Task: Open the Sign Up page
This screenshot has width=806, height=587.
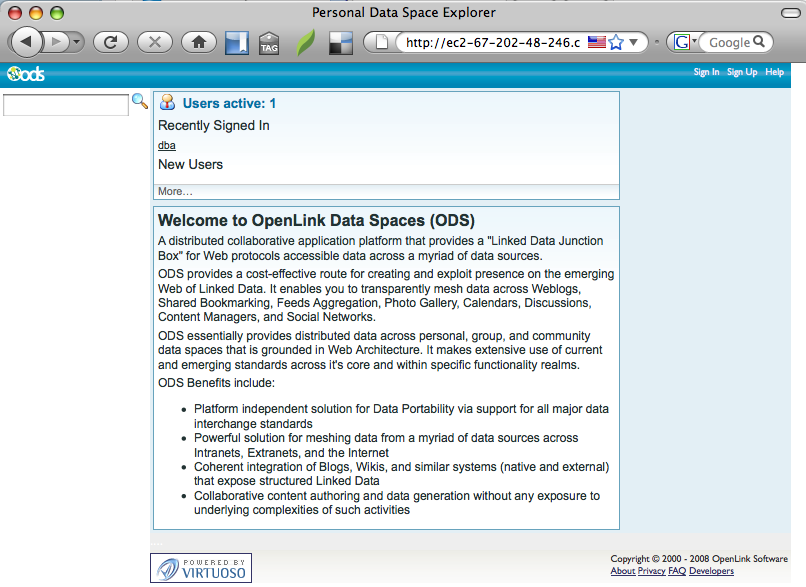Action: click(x=741, y=72)
